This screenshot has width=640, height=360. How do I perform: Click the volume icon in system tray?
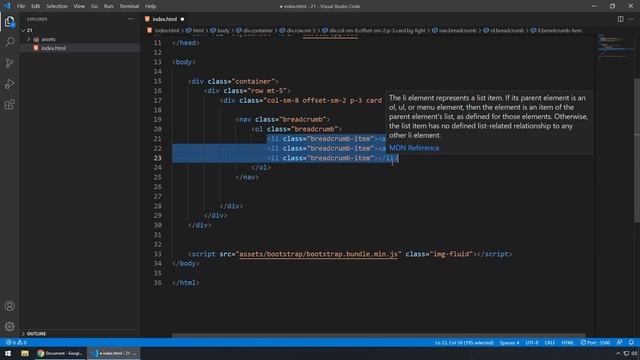click(x=635, y=353)
